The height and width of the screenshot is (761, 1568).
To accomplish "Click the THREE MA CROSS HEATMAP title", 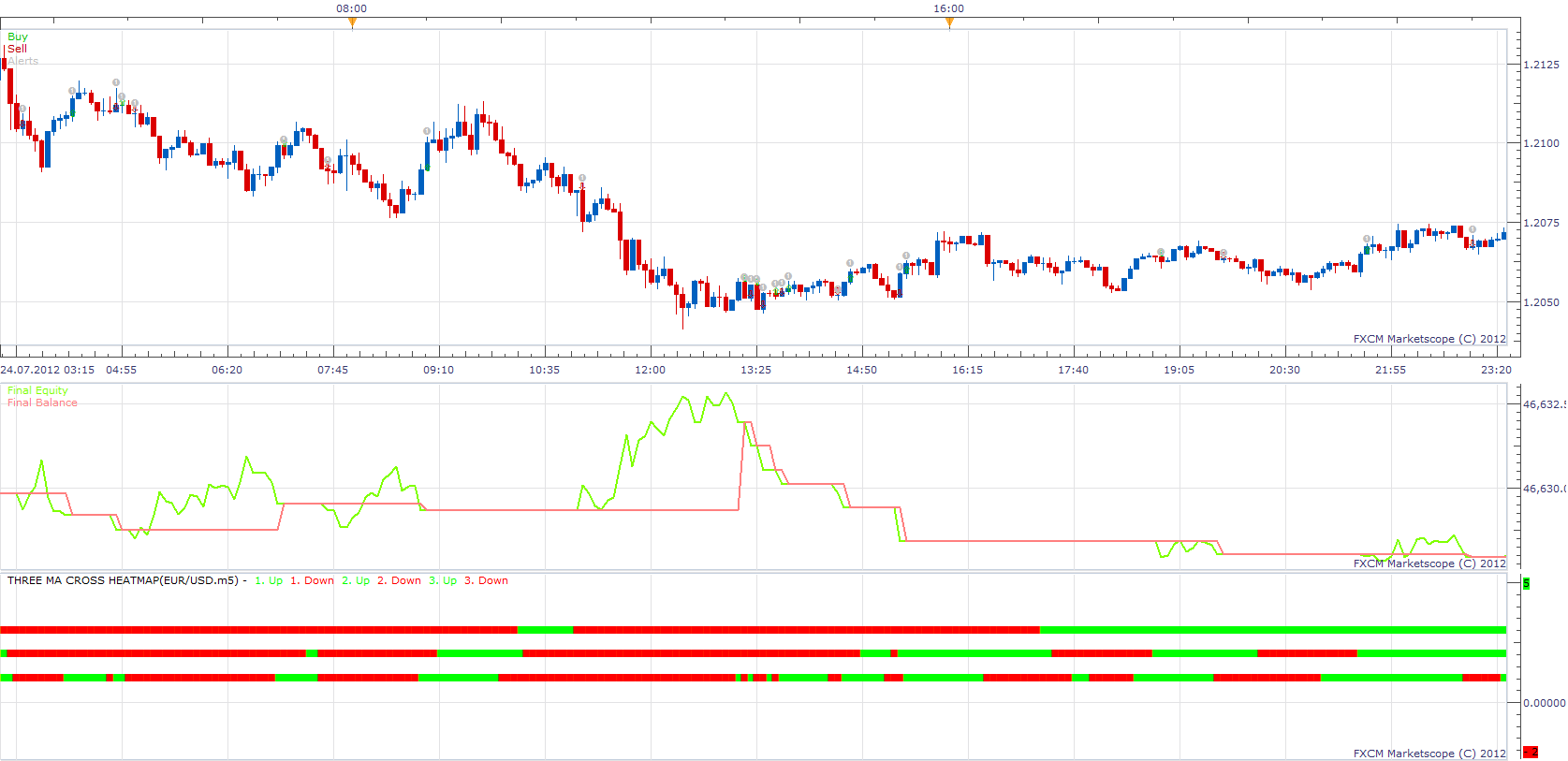I will [x=123, y=580].
